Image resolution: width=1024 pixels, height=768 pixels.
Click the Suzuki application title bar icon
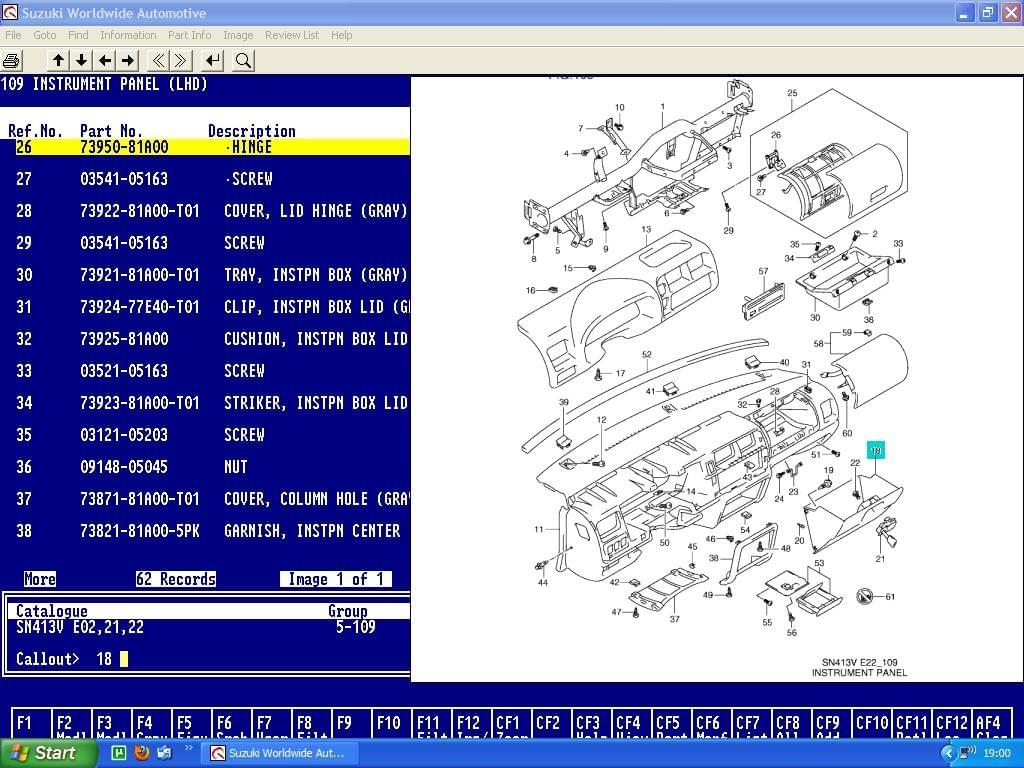point(10,12)
